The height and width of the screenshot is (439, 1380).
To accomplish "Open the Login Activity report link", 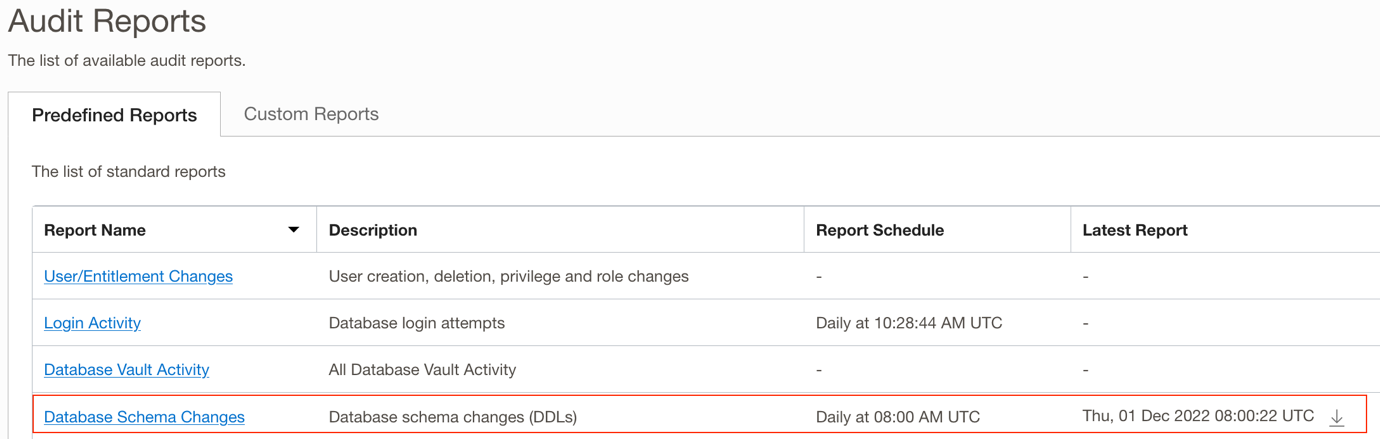I will tap(92, 323).
